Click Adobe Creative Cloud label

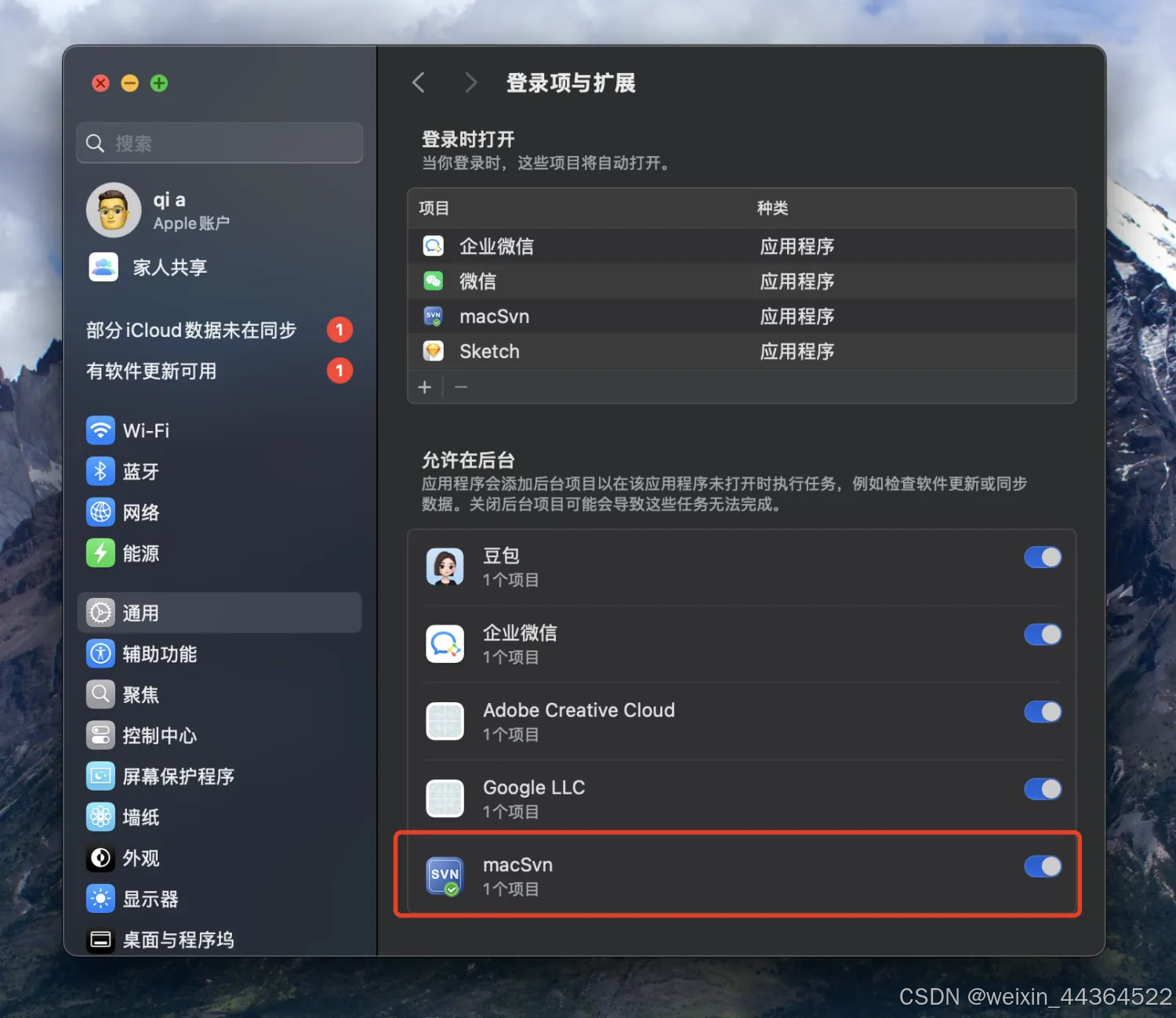[x=579, y=710]
